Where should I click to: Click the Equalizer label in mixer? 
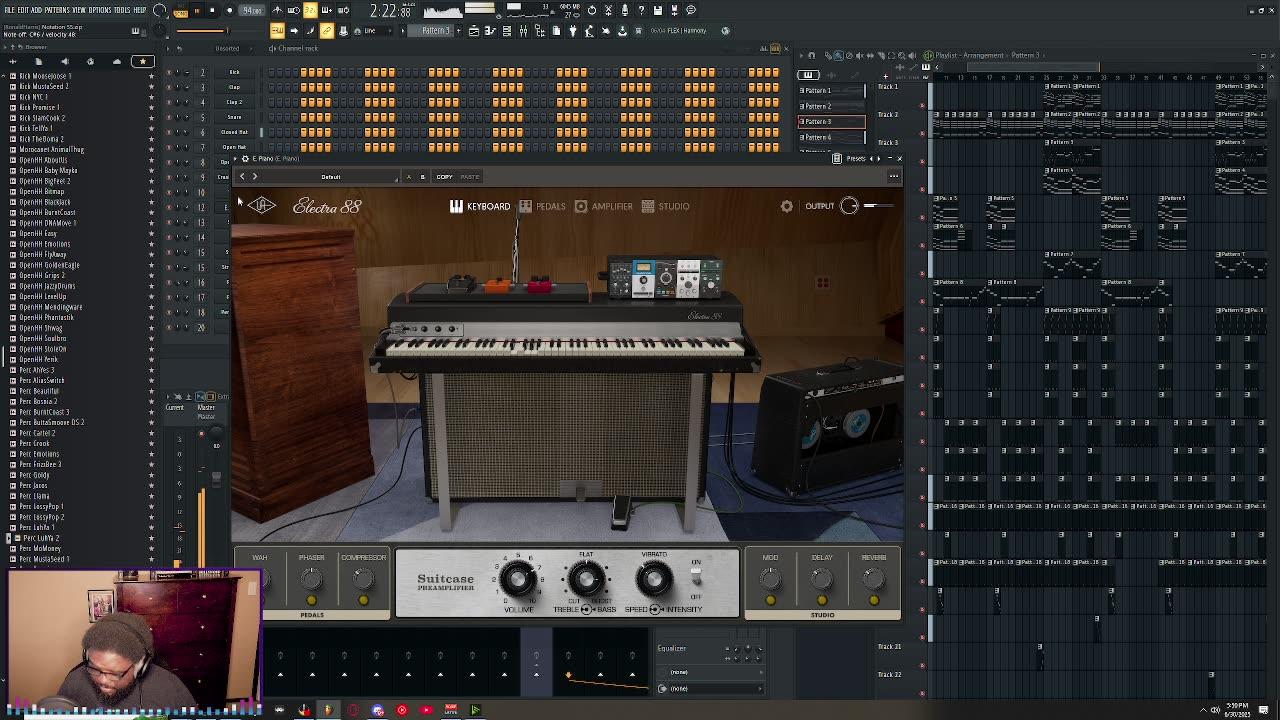(672, 648)
